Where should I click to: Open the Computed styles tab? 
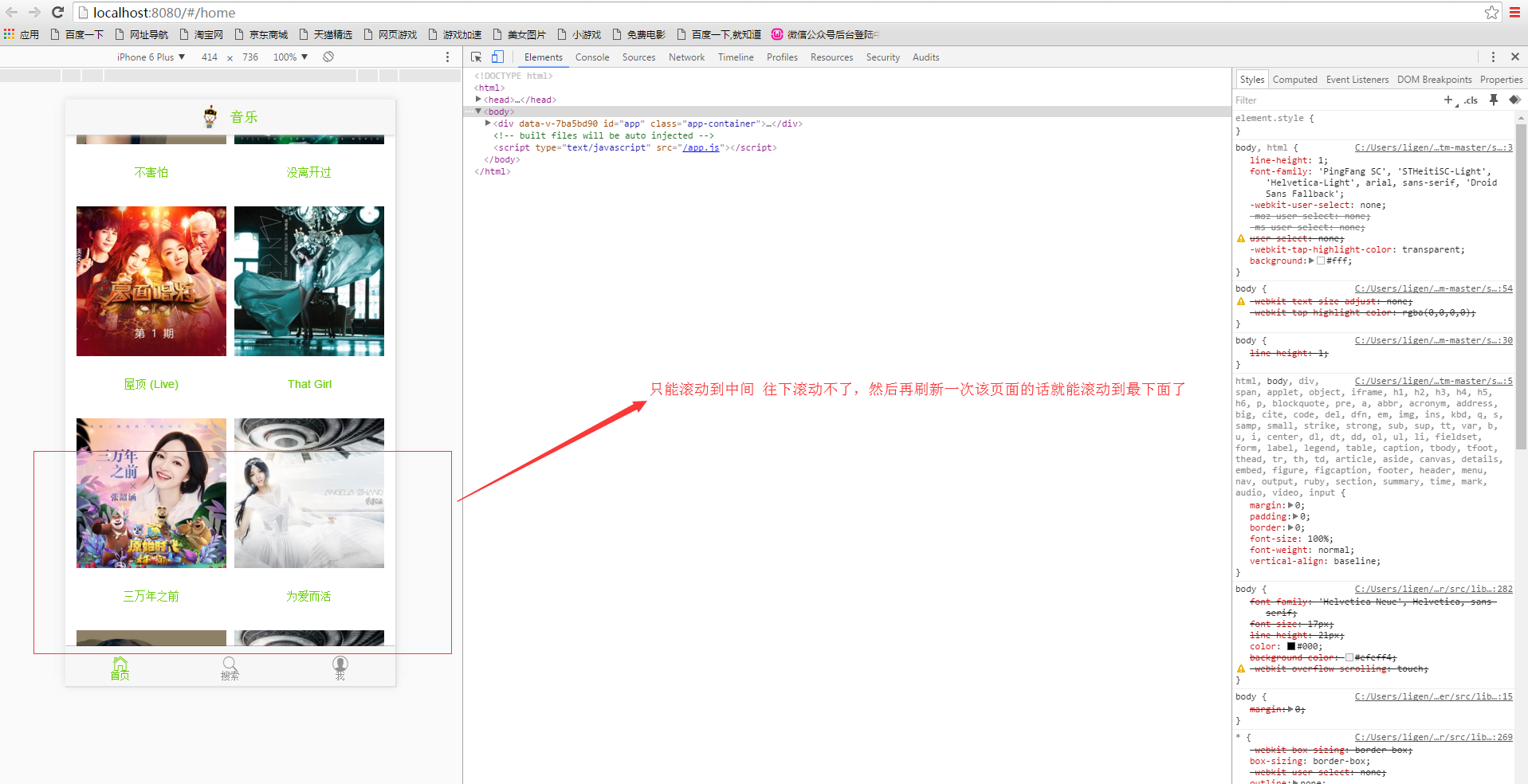[1294, 80]
